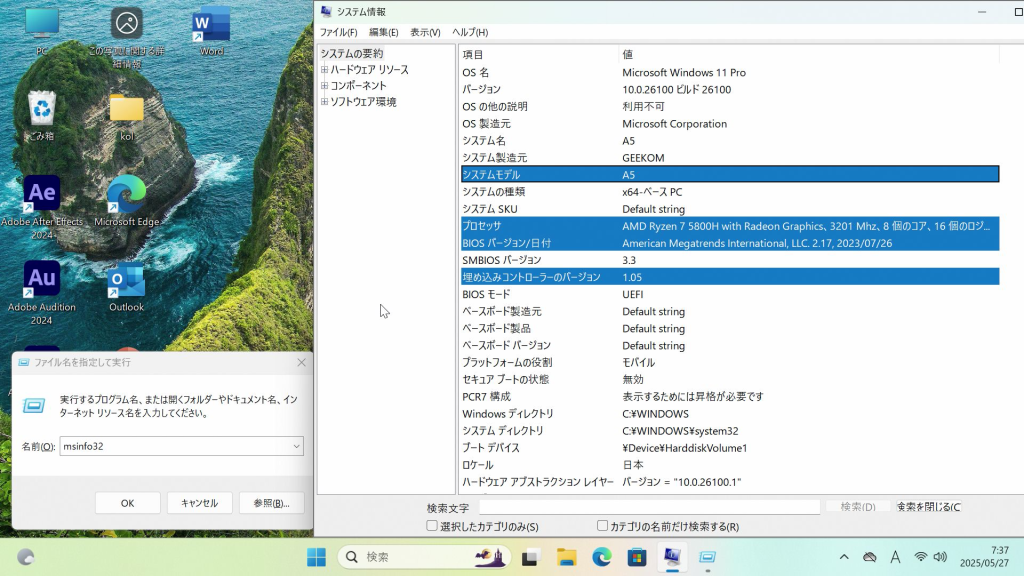1024x576 pixels.
Task: Click the taskbar search box
Action: pyautogui.click(x=423, y=557)
